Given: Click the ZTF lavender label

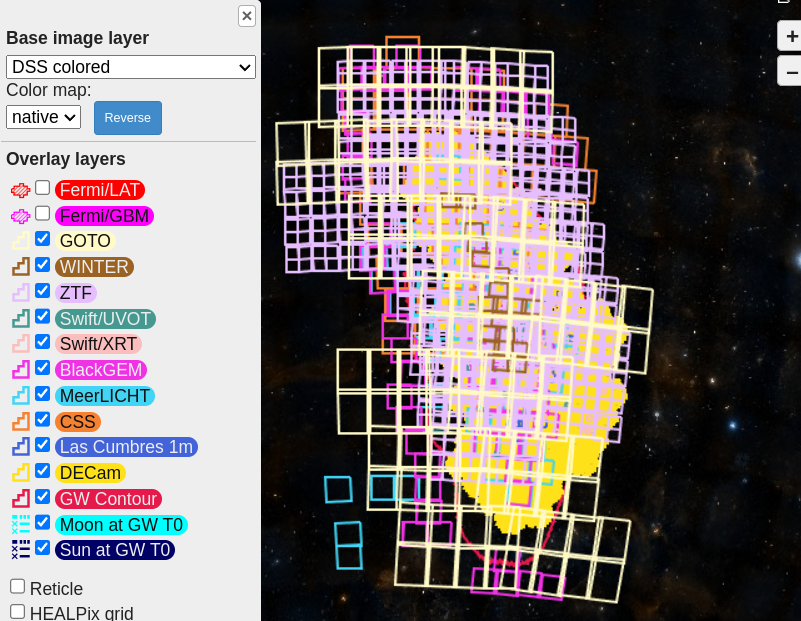Looking at the screenshot, I should point(76,293).
